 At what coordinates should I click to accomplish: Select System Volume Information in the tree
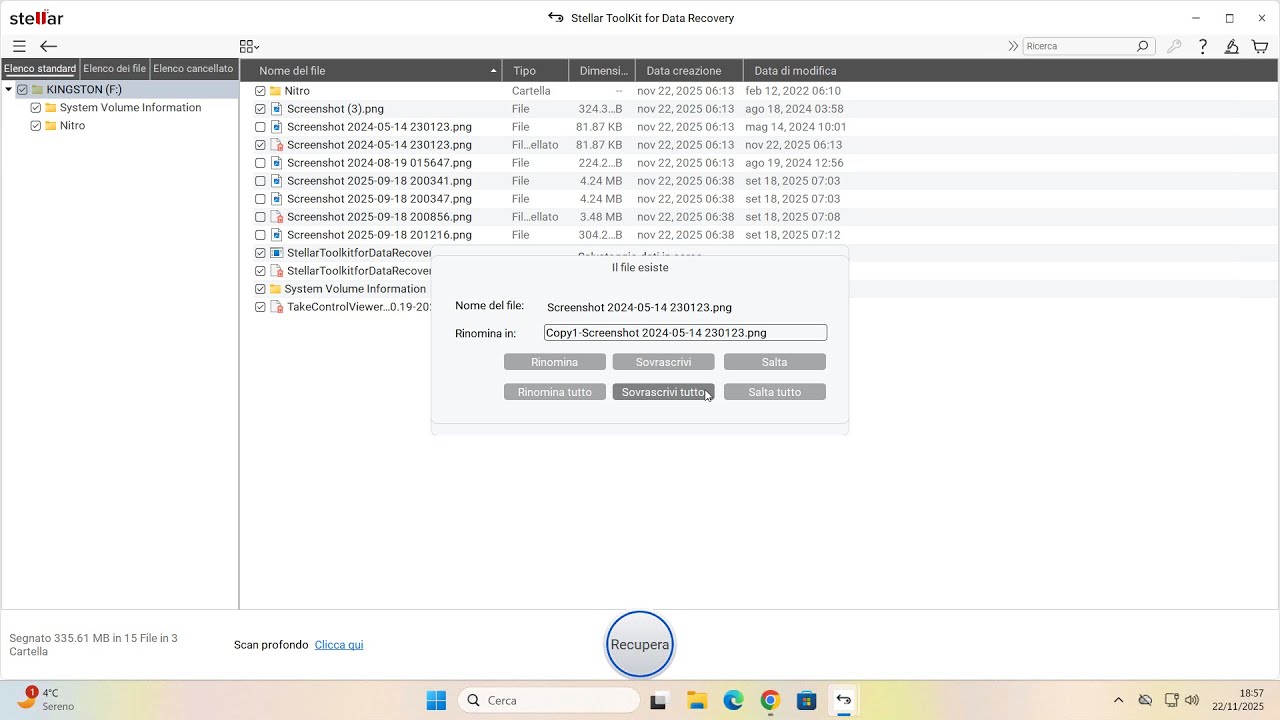point(130,108)
